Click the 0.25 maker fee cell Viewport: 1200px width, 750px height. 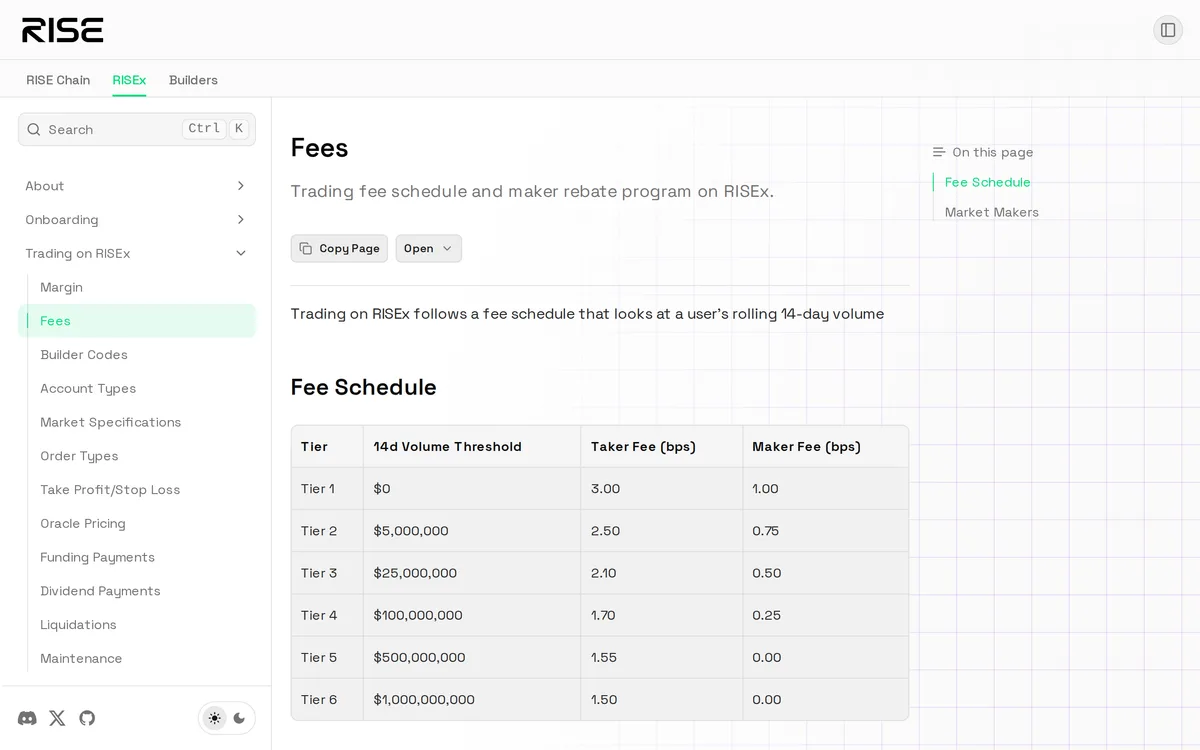coord(826,615)
